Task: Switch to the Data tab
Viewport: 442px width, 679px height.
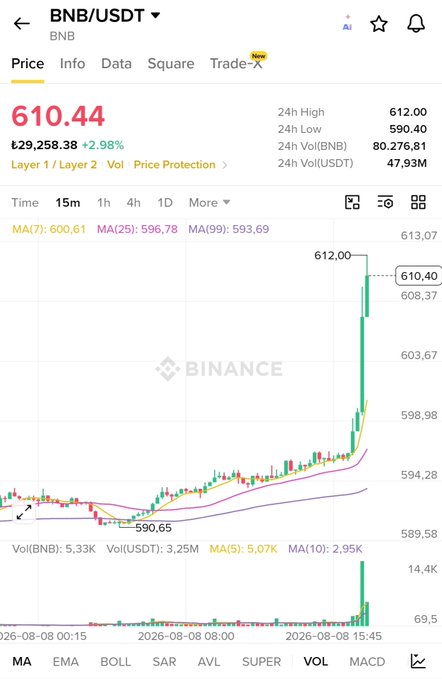Action: (116, 64)
